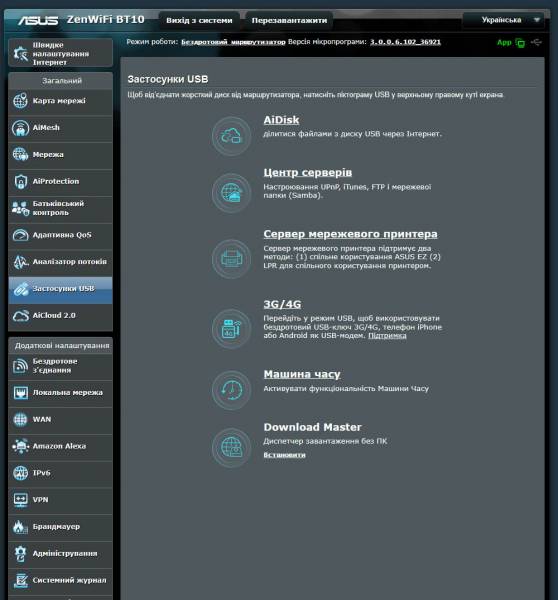558x600 pixels.
Task: Open VPN menu item
Action: 60,500
